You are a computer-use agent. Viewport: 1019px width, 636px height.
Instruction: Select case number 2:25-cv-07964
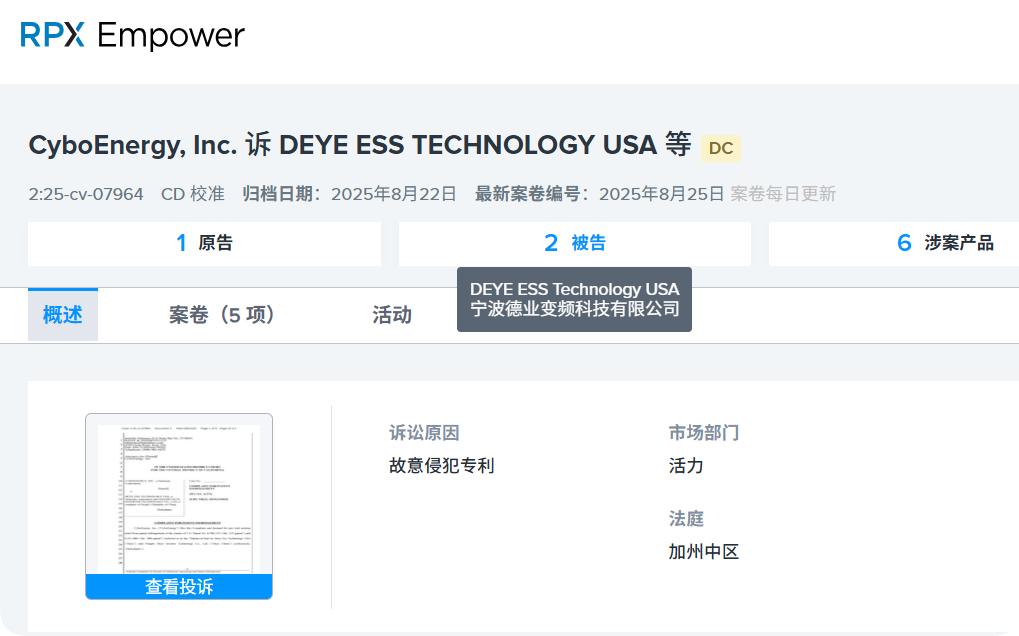pyautogui.click(x=86, y=194)
